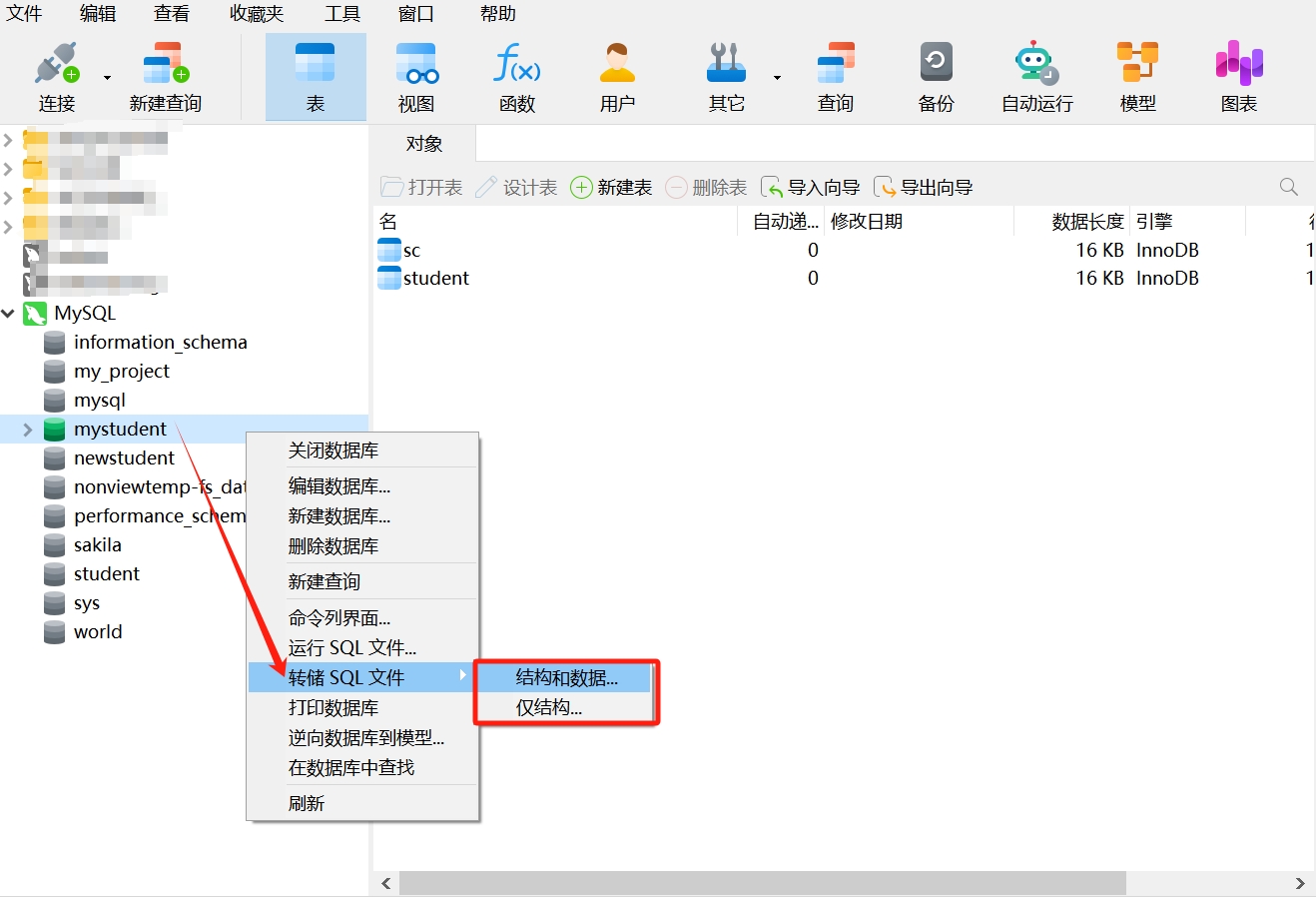Click the 新建表 (New Table) button
The height and width of the screenshot is (897, 1316).
(x=611, y=188)
